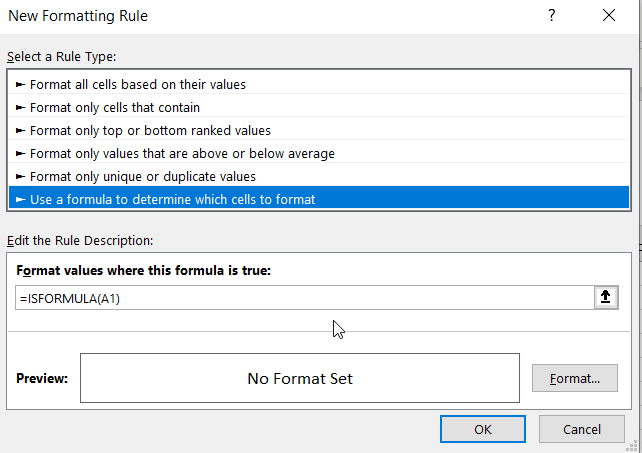Viewport: 642px width, 453px height.
Task: Confirm the rule with OK
Action: click(x=482, y=429)
